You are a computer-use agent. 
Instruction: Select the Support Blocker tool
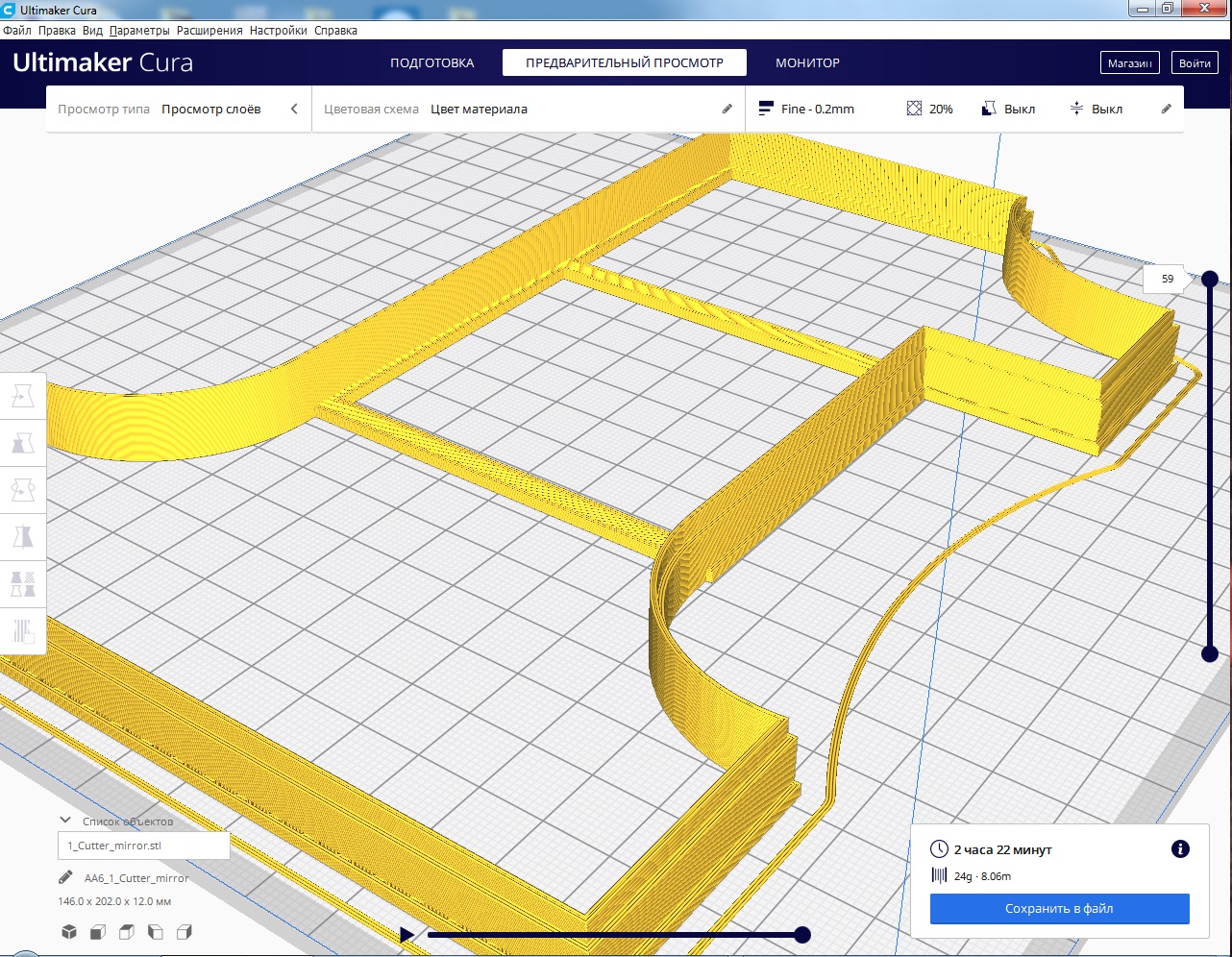tap(23, 630)
